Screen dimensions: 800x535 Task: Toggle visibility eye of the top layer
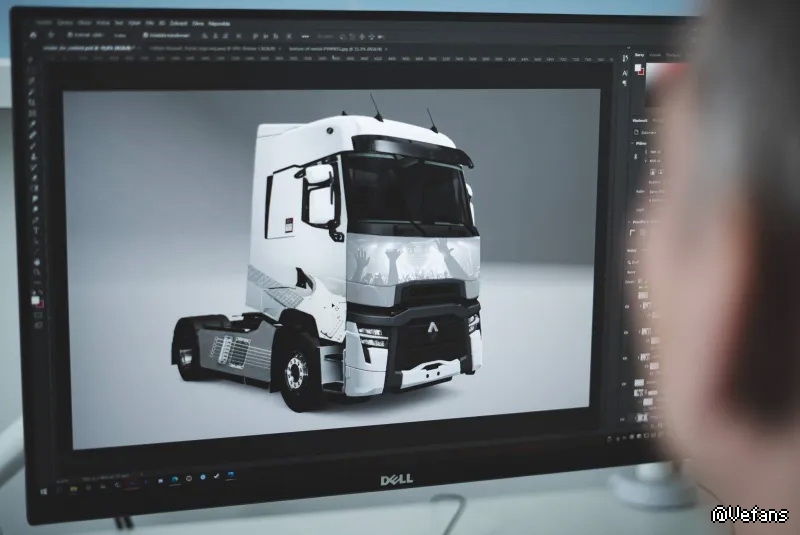click(627, 307)
